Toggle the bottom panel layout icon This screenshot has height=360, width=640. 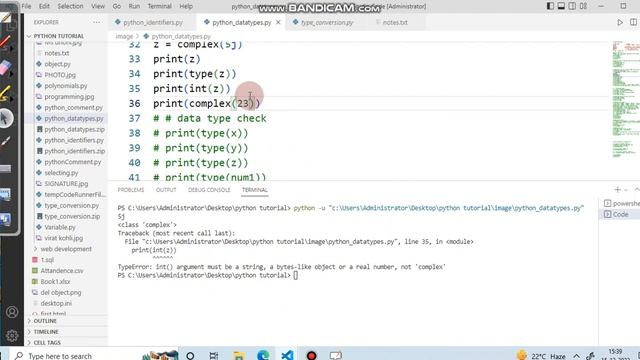pos(562,6)
